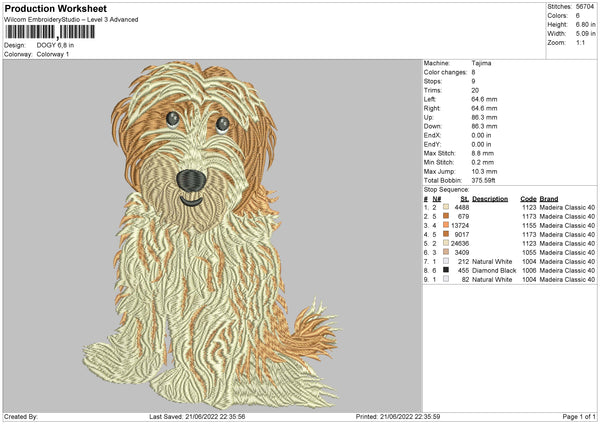Select the orange swatch for stop 2

[x=445, y=216]
